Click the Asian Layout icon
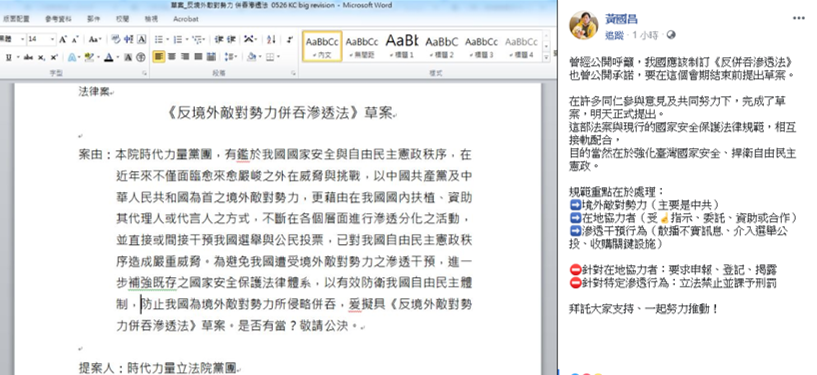Viewport: 817px width, 375px height. coord(250,39)
